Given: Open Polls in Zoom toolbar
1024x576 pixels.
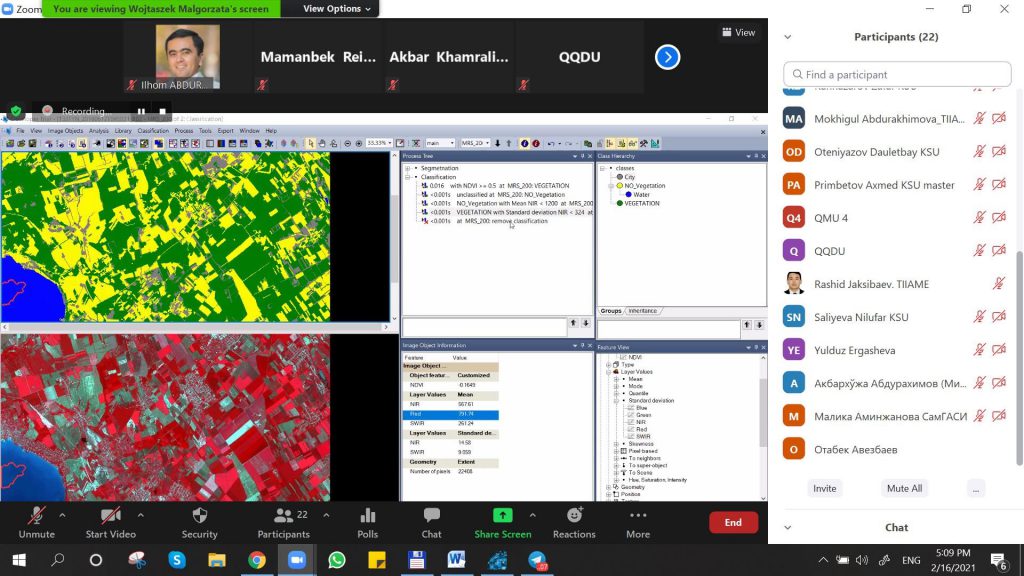Looking at the screenshot, I should click(x=368, y=522).
